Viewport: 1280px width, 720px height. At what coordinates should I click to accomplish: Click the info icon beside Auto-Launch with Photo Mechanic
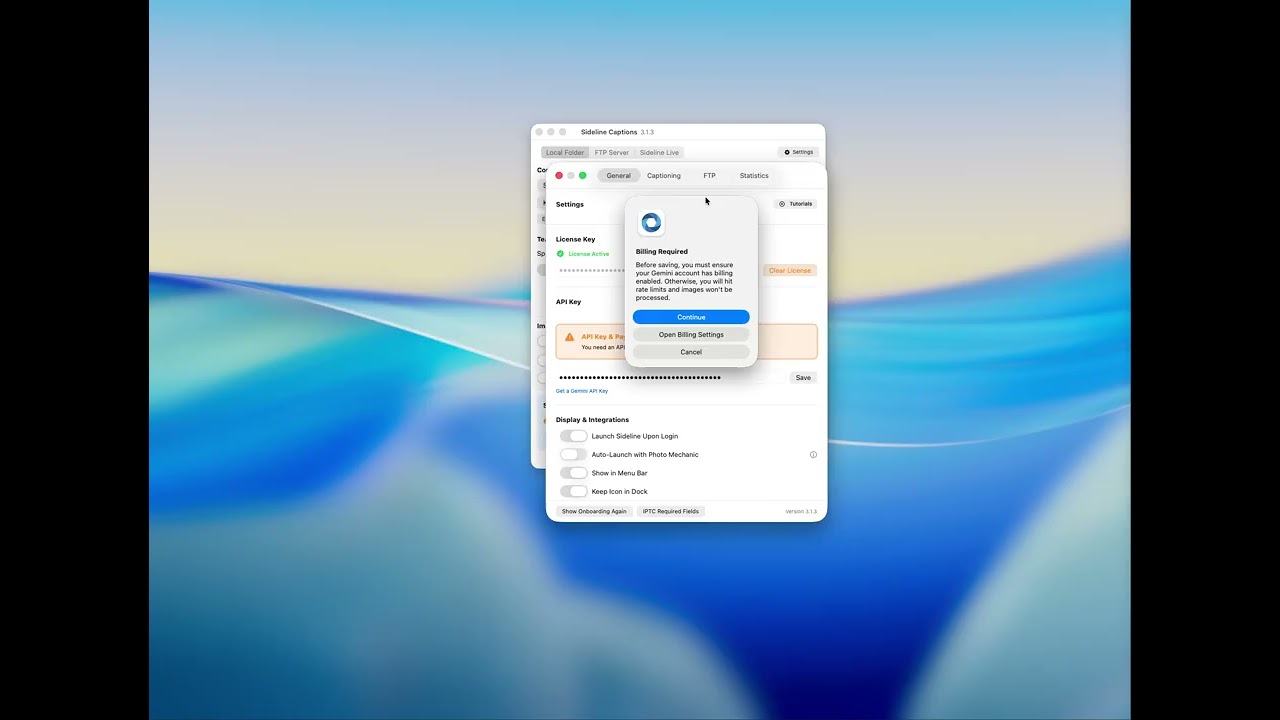tap(813, 455)
